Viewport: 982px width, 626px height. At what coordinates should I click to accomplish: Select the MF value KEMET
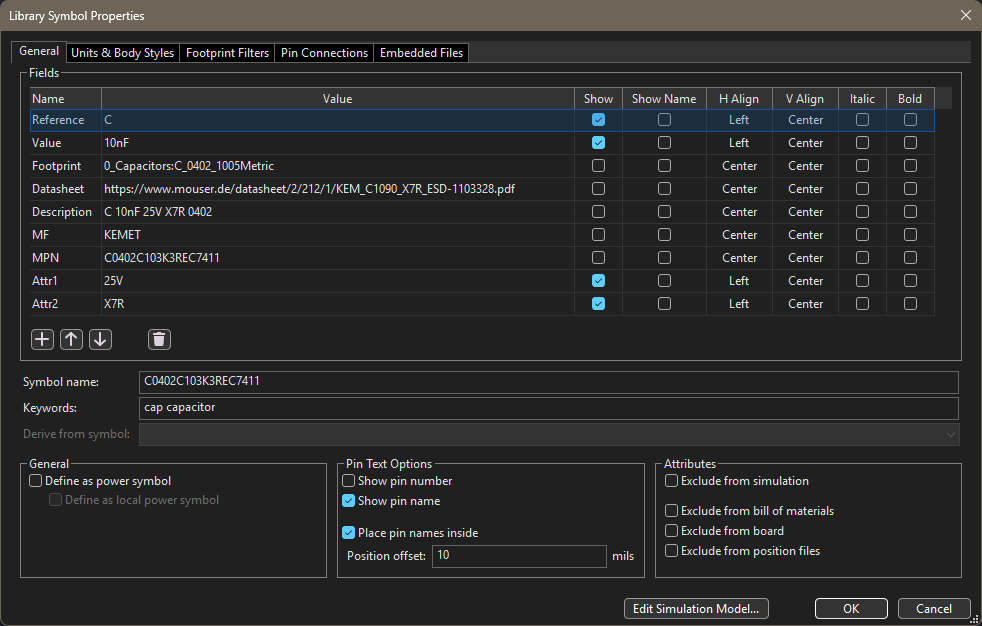click(338, 235)
